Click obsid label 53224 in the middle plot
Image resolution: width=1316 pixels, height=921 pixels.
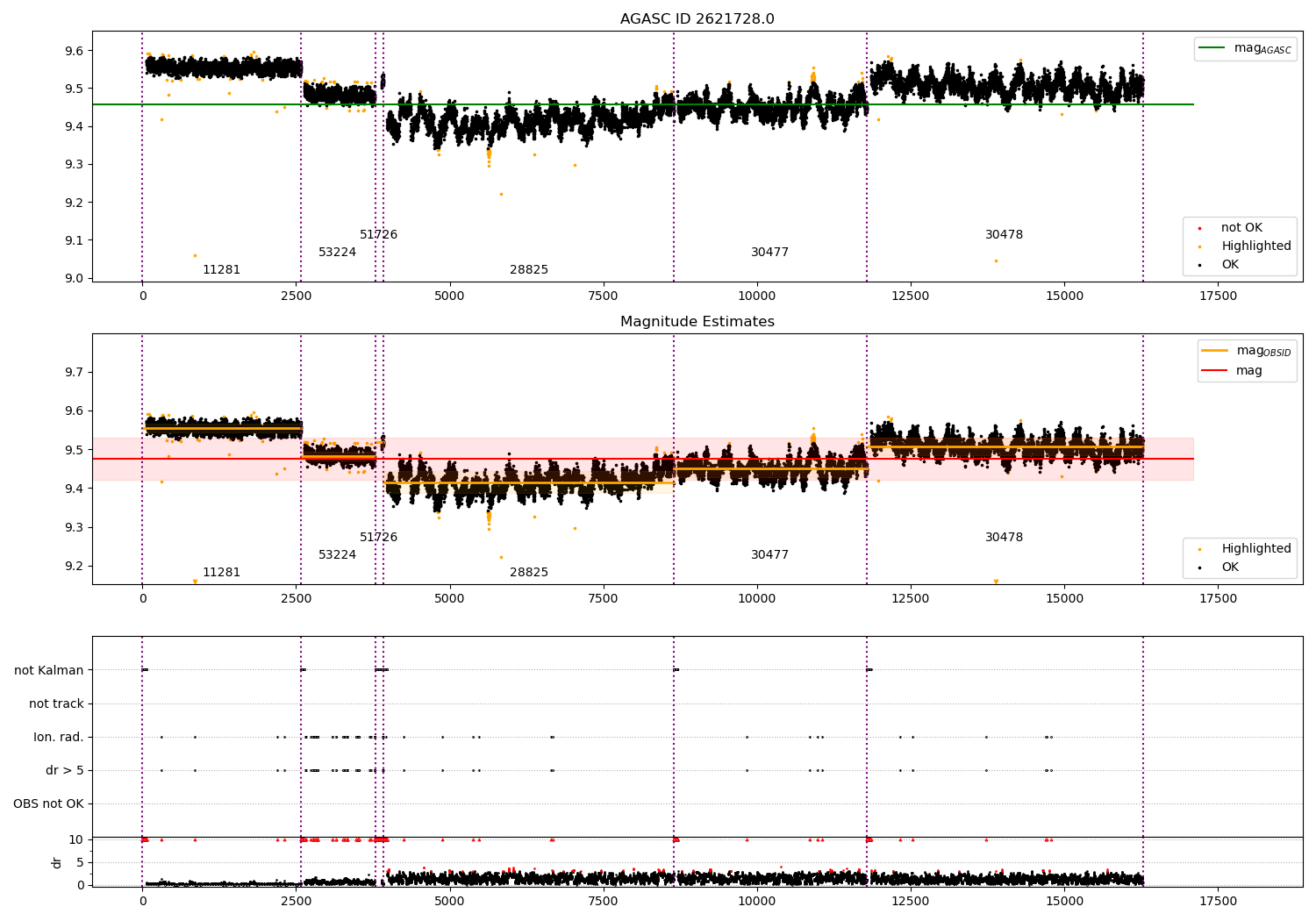[337, 555]
